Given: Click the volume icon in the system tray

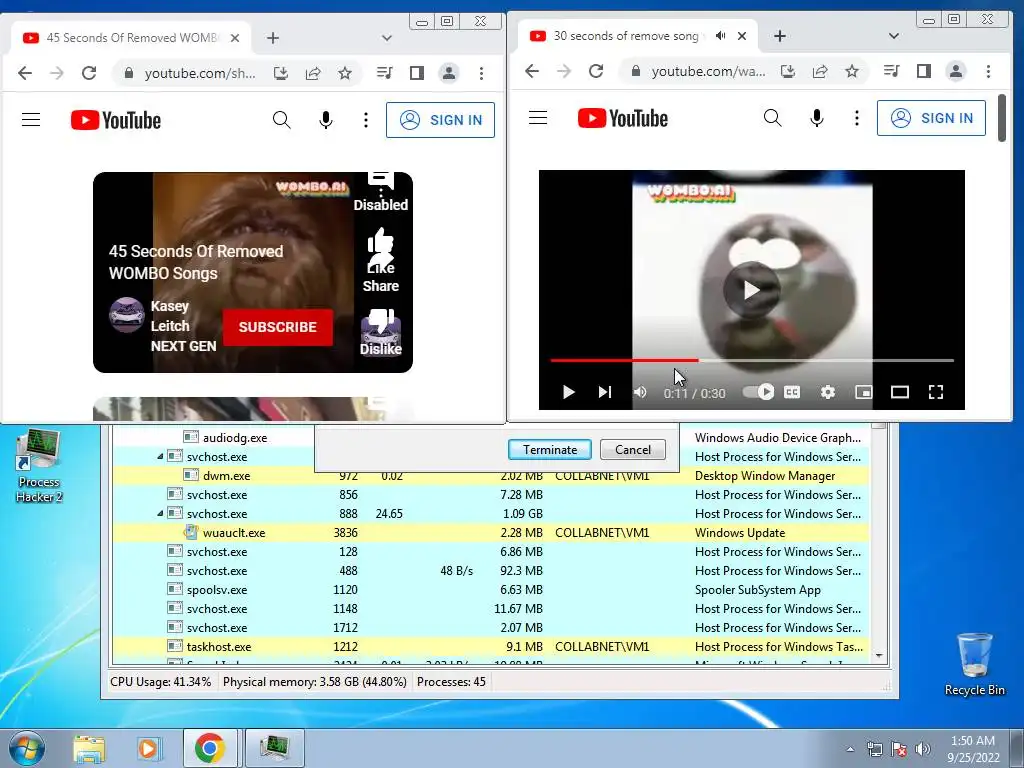Looking at the screenshot, I should point(923,749).
